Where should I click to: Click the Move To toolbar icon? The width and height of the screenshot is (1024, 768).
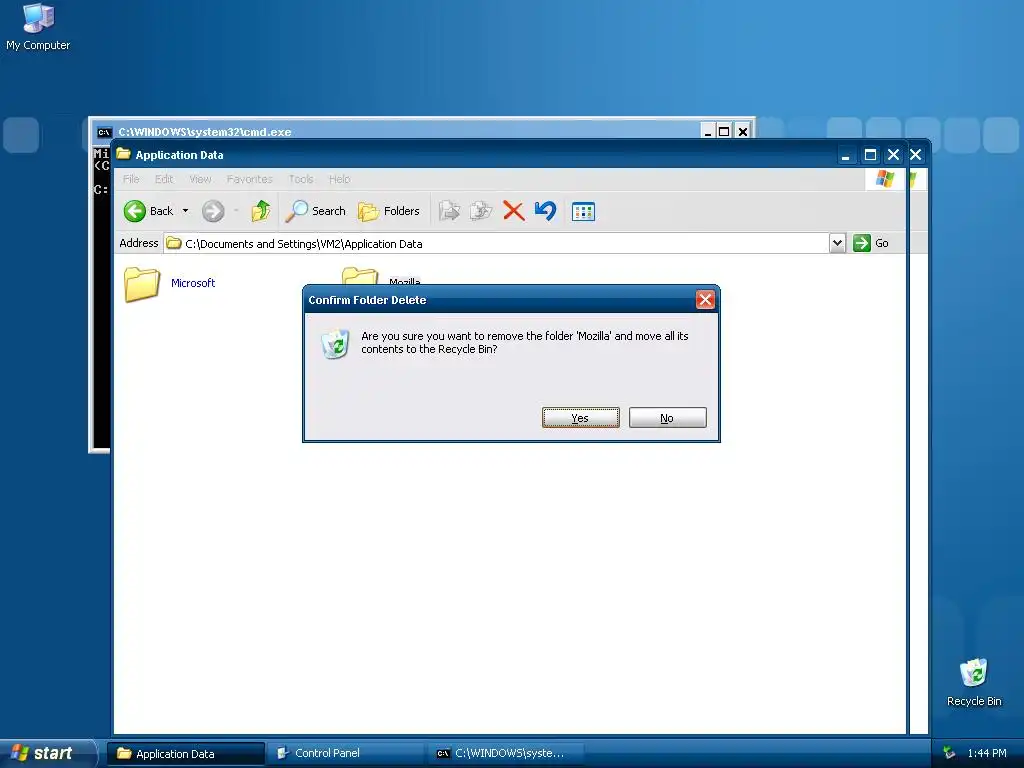[x=449, y=211]
